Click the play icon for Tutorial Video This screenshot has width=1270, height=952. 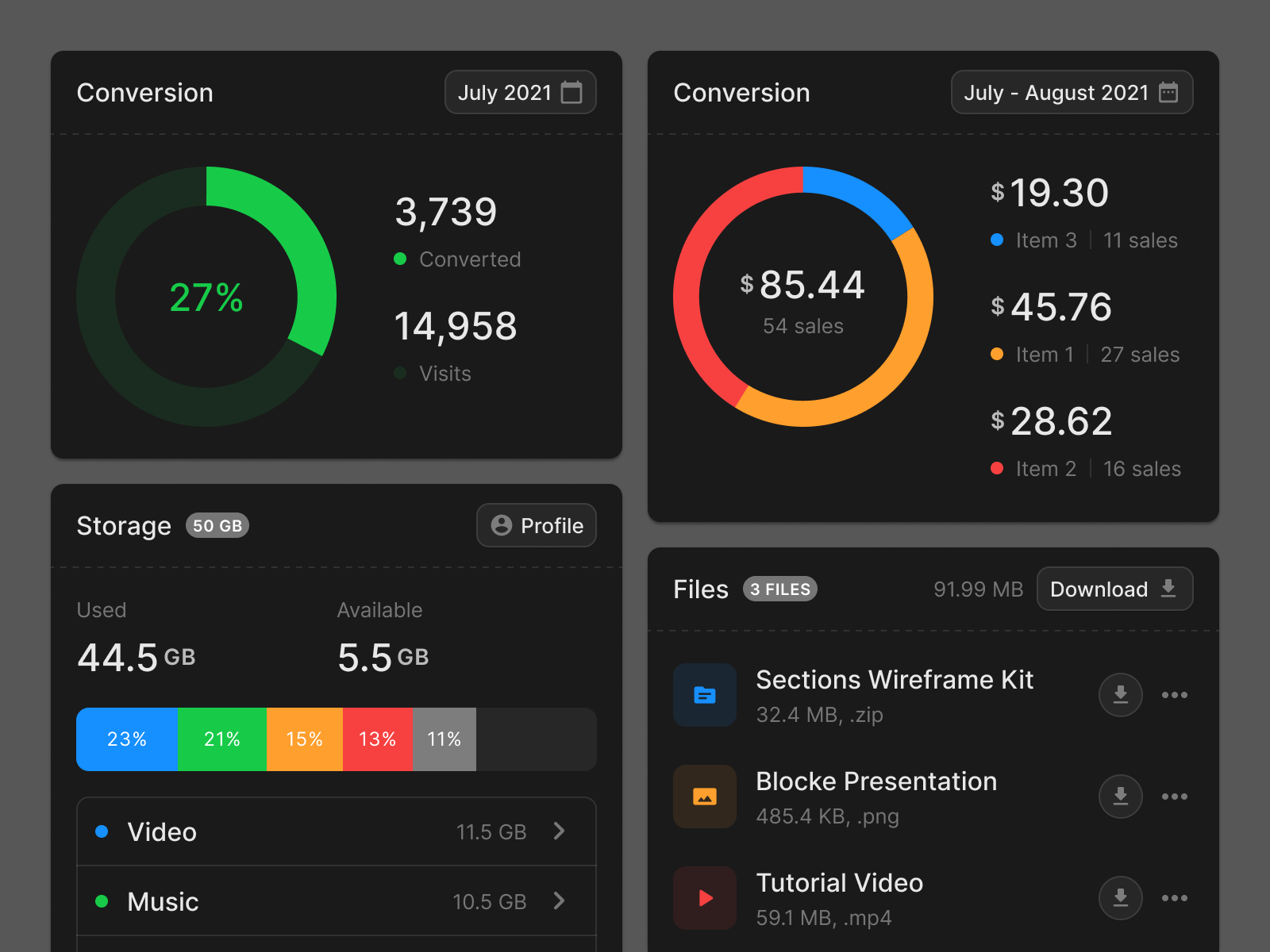[705, 899]
